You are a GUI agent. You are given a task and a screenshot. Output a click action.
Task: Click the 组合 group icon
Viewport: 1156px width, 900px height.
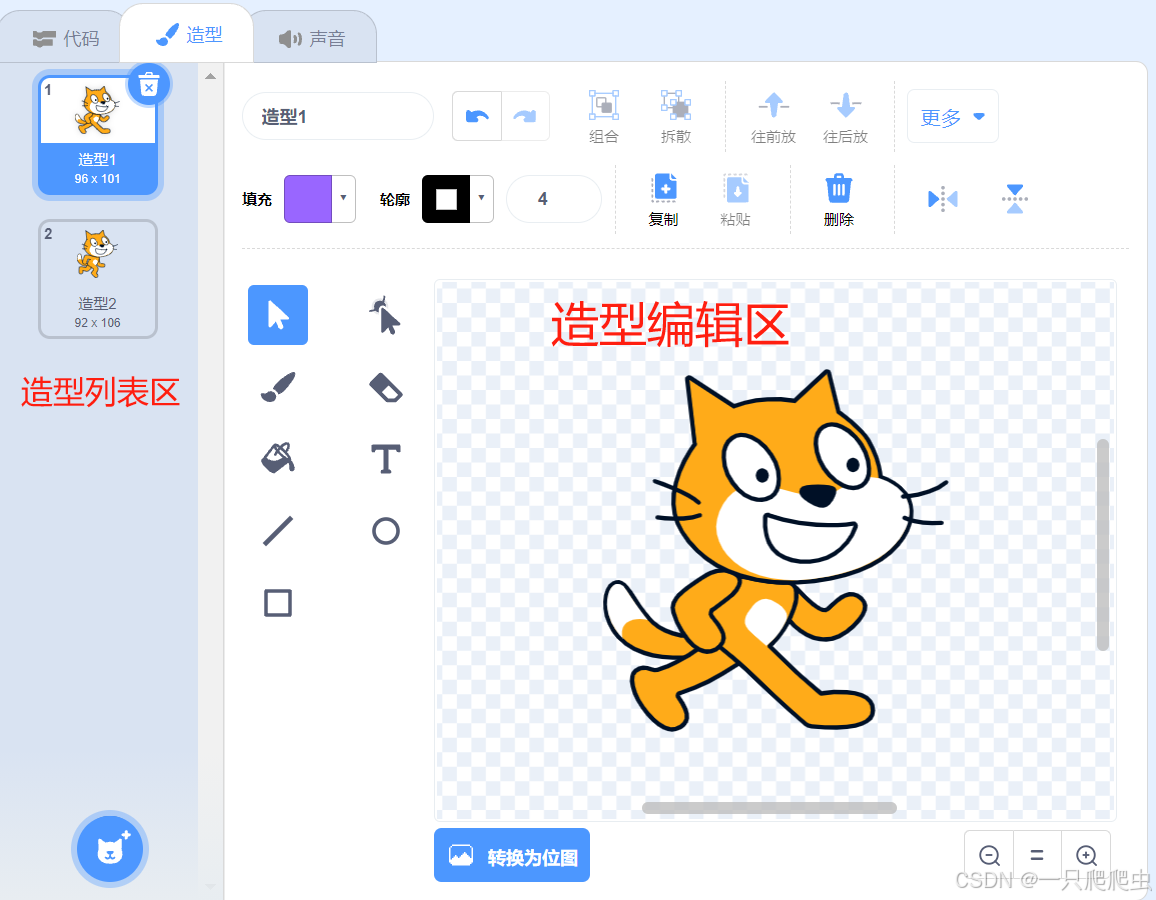[603, 105]
